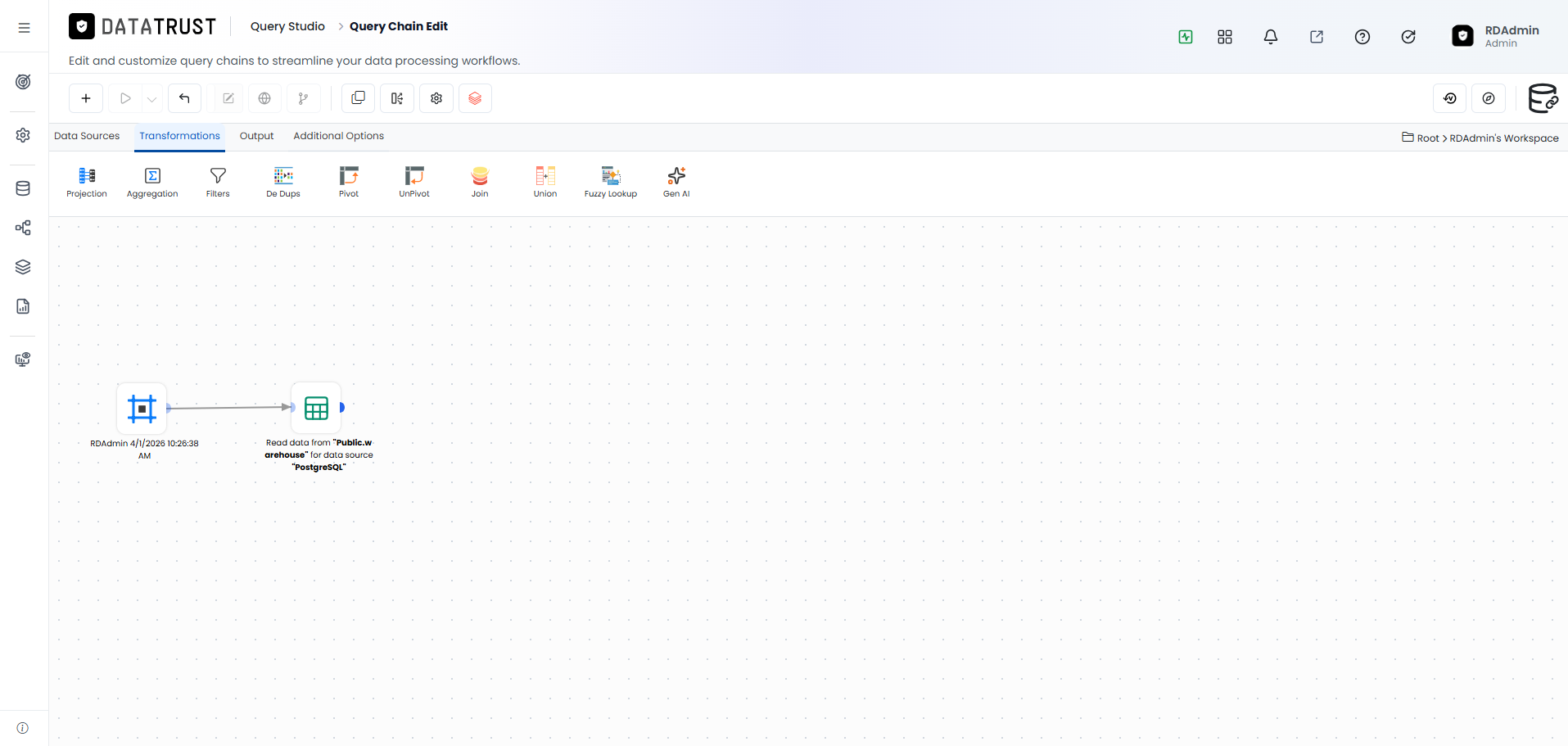Viewport: 1568px width, 746px height.
Task: Insert a Join transformation
Action: [x=480, y=182]
